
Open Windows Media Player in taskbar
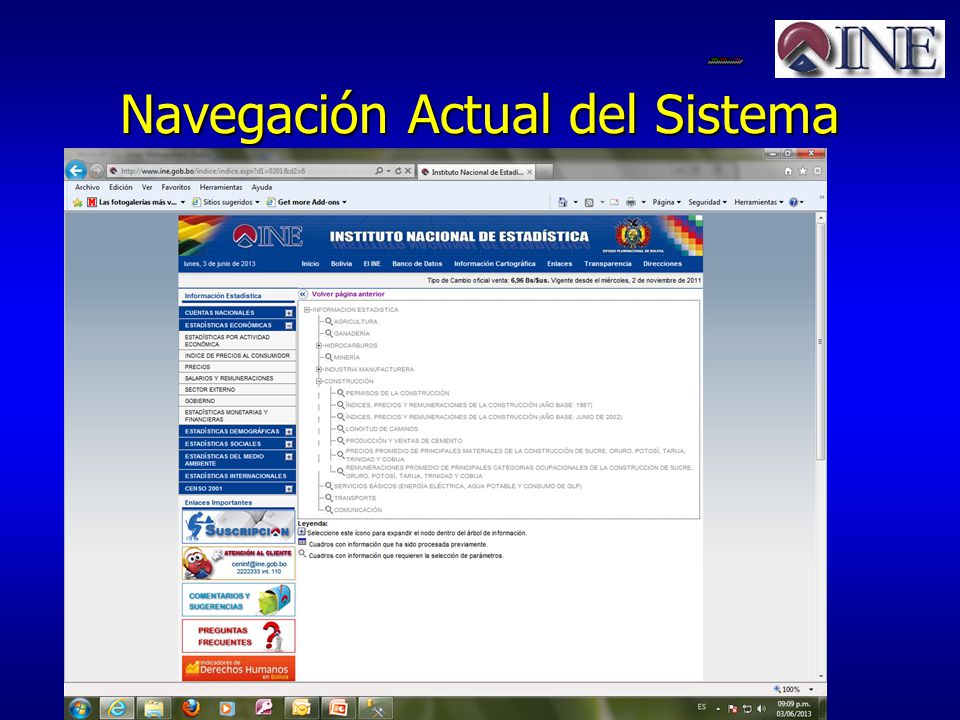tap(226, 708)
